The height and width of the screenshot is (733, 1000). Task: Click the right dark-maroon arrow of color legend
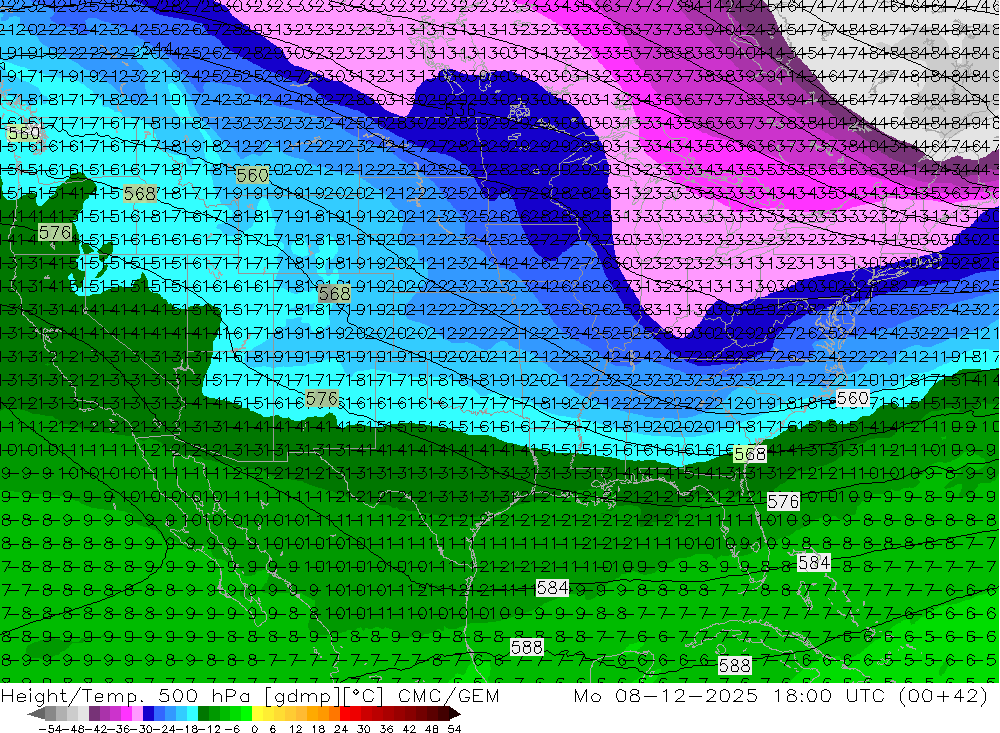455,713
